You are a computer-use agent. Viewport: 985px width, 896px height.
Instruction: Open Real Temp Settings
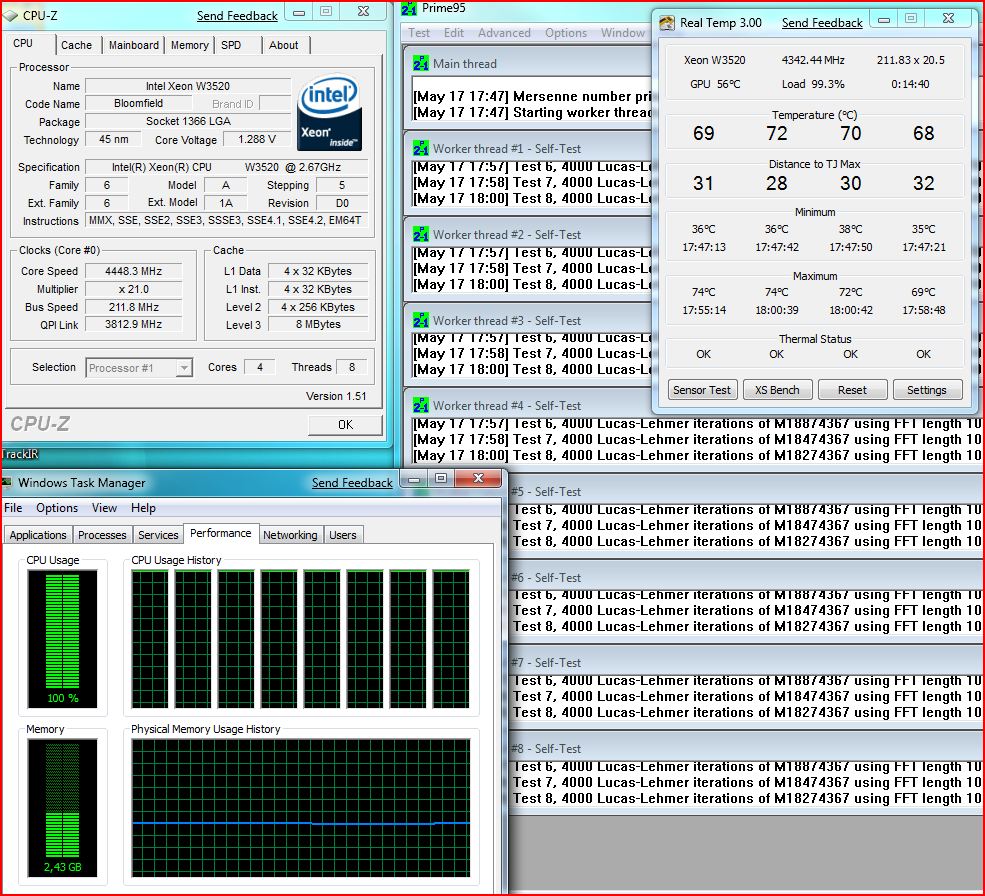click(926, 390)
